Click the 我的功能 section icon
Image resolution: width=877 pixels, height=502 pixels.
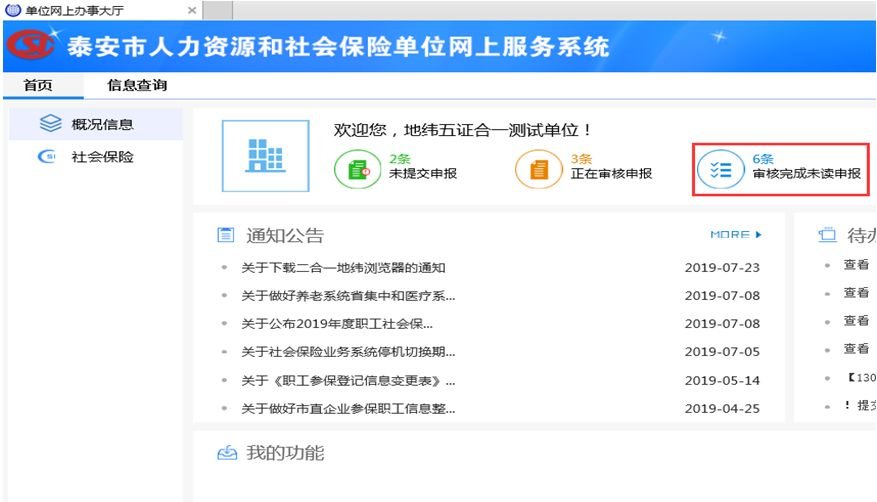pos(227,452)
